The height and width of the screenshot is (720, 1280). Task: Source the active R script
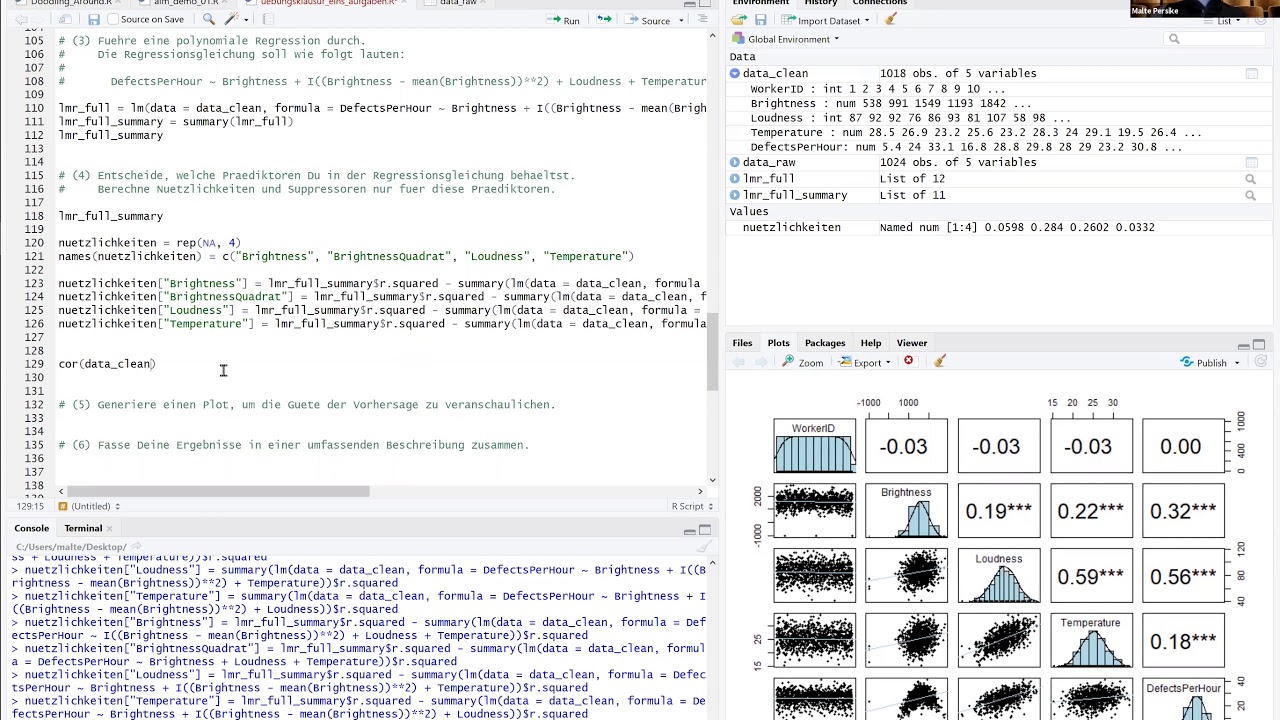coord(648,20)
